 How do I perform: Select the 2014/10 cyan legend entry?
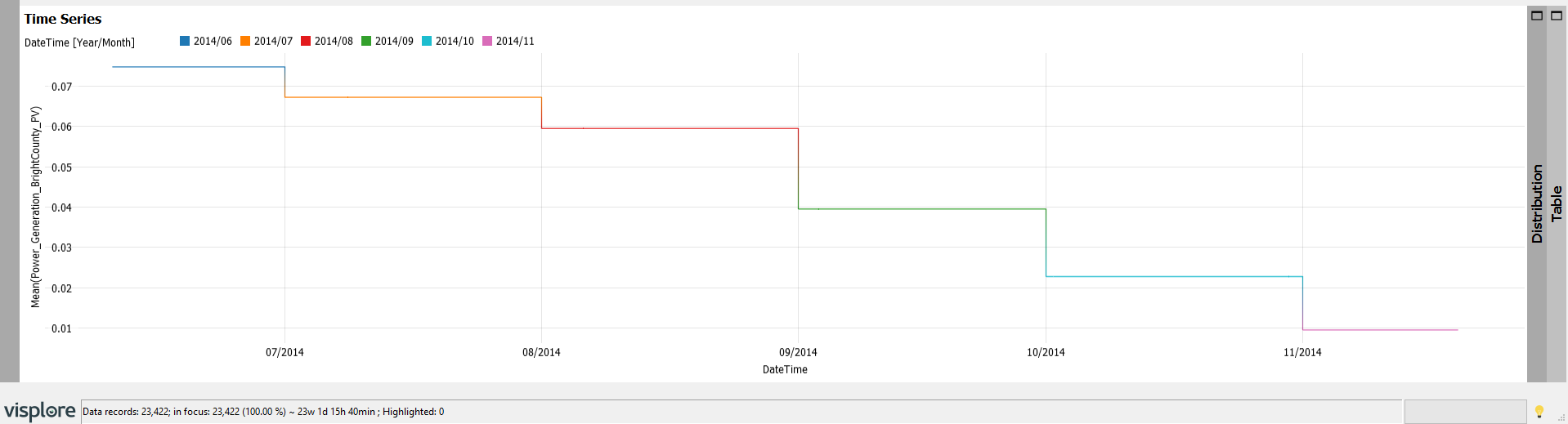[x=448, y=41]
